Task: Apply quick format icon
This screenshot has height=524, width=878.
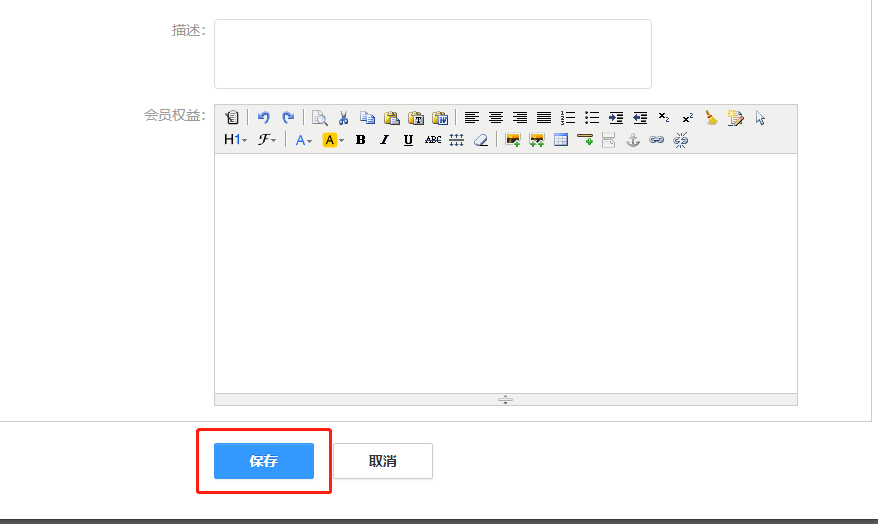Action: (x=736, y=118)
